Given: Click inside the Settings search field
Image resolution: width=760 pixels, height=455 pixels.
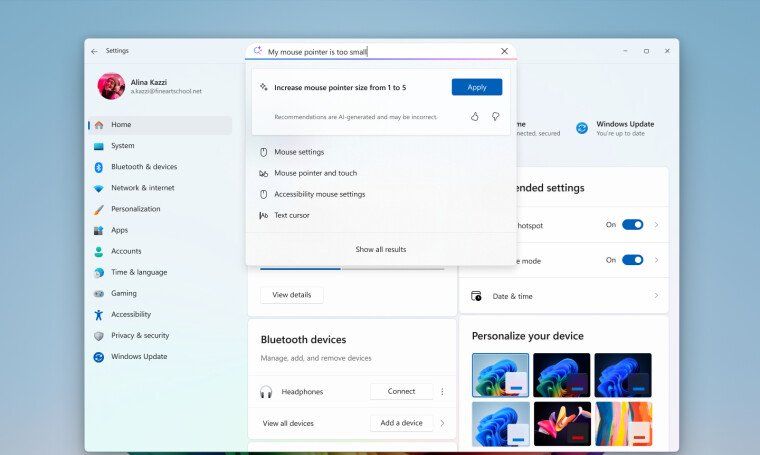Looking at the screenshot, I should [380, 51].
